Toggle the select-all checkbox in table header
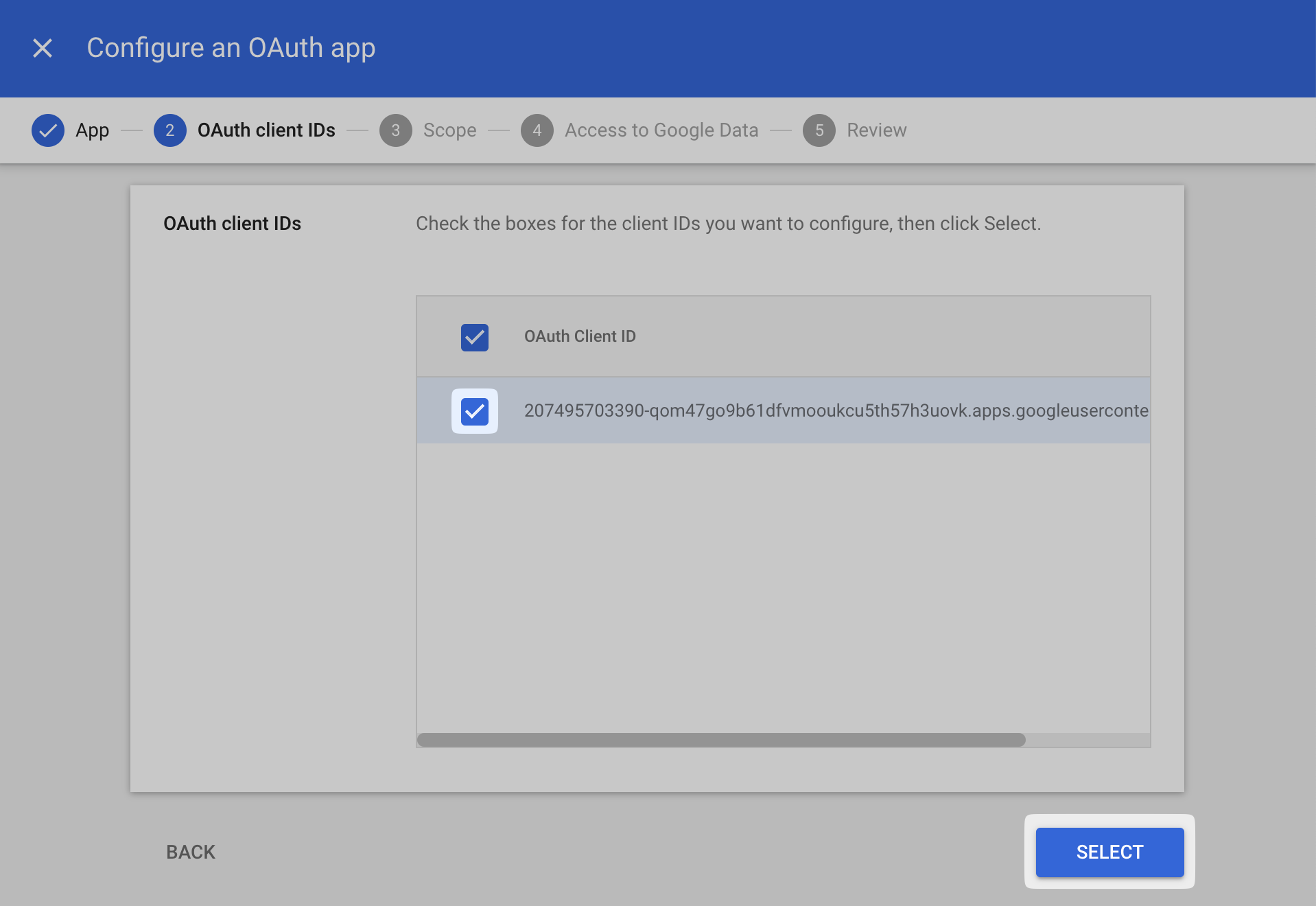The image size is (1316, 906). coord(474,337)
